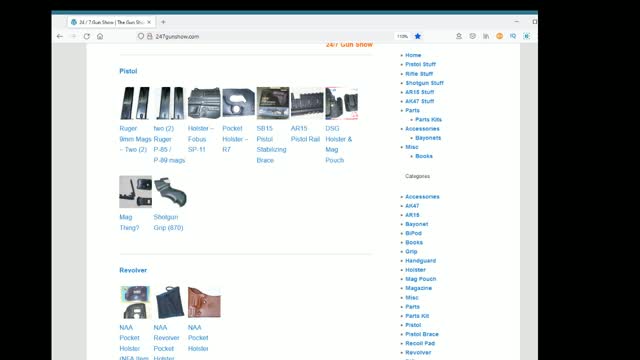
Task: Select AK47 in Categories list
Action: pos(412,206)
